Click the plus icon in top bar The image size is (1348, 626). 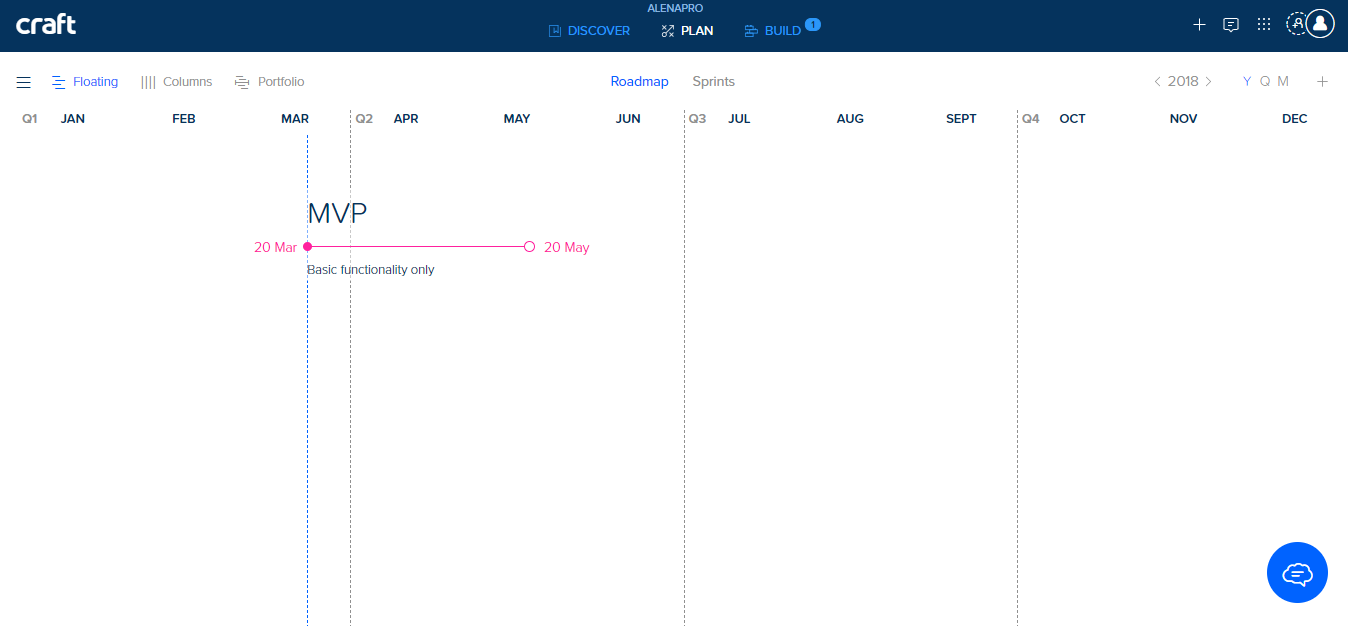tap(1200, 24)
